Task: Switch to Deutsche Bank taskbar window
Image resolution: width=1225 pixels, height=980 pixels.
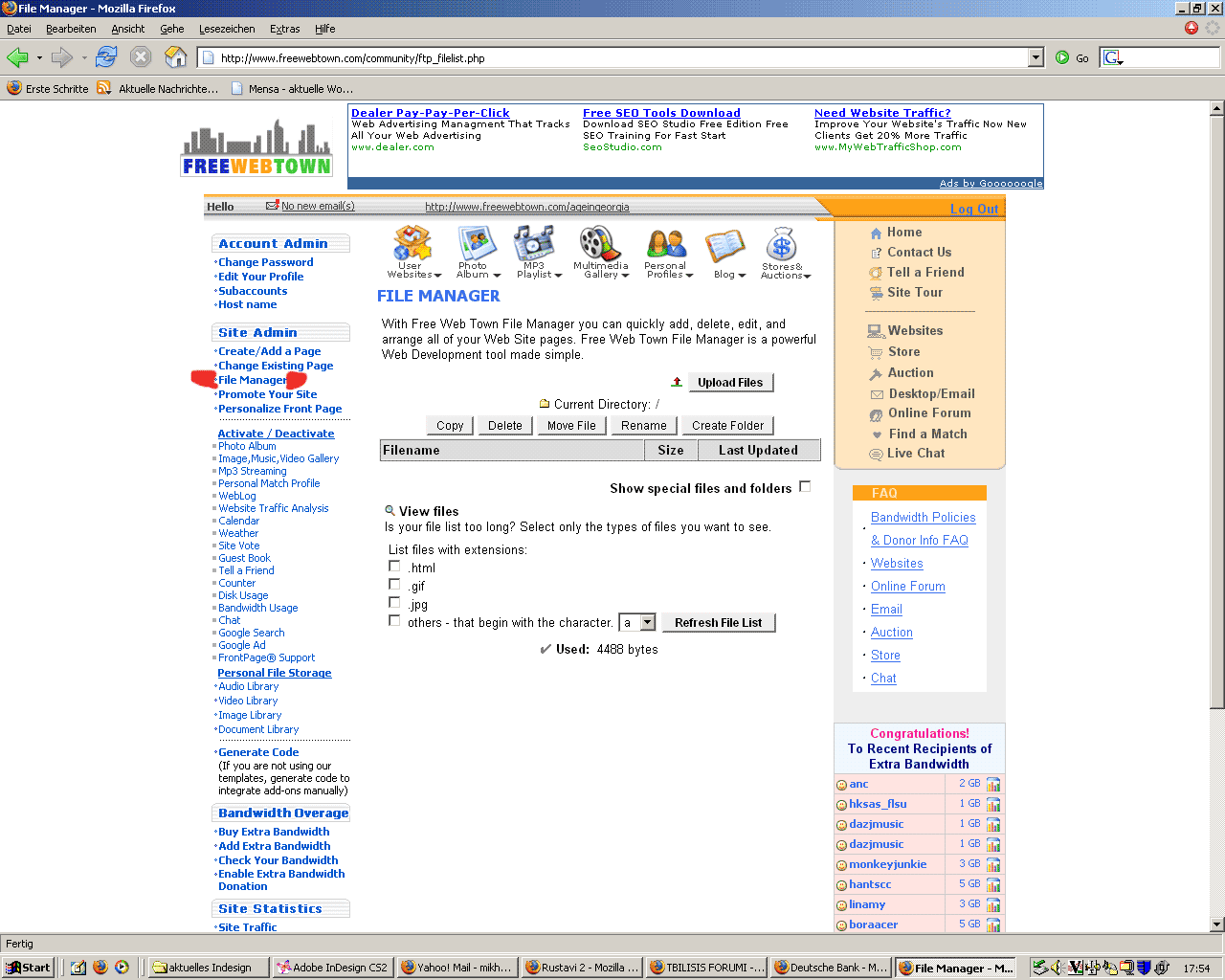Action: 830,968
